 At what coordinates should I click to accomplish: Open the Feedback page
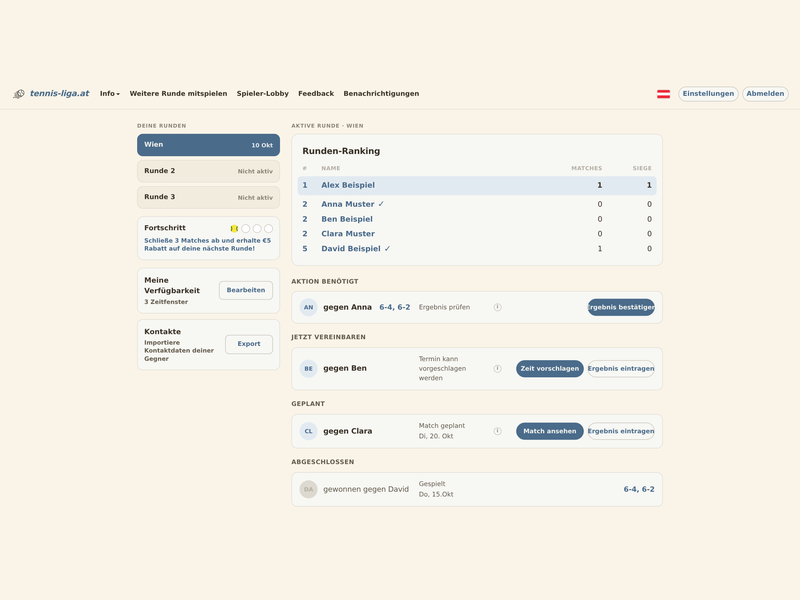click(316, 94)
